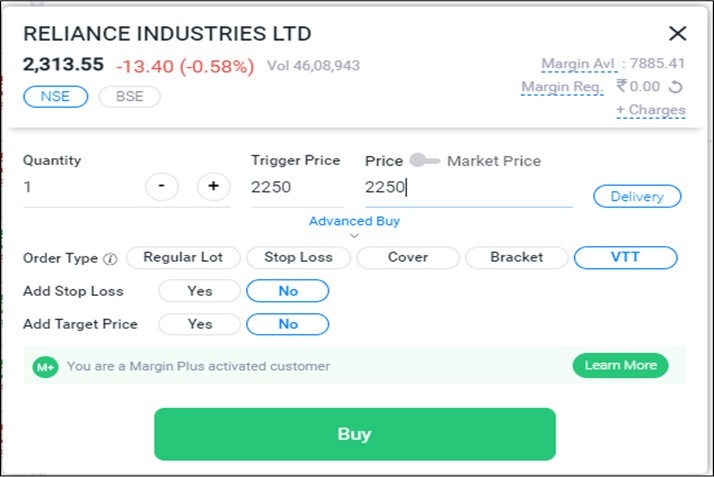Select Yes for Add Stop Loss
This screenshot has width=714, height=477.
coord(199,291)
